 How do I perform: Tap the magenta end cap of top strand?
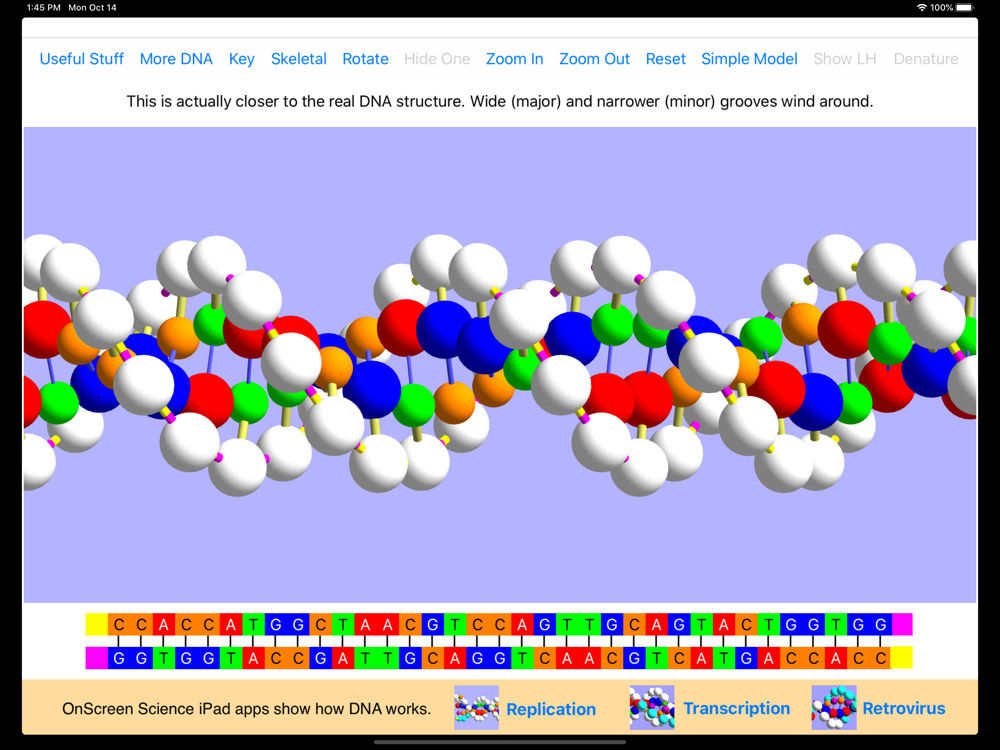tap(902, 624)
